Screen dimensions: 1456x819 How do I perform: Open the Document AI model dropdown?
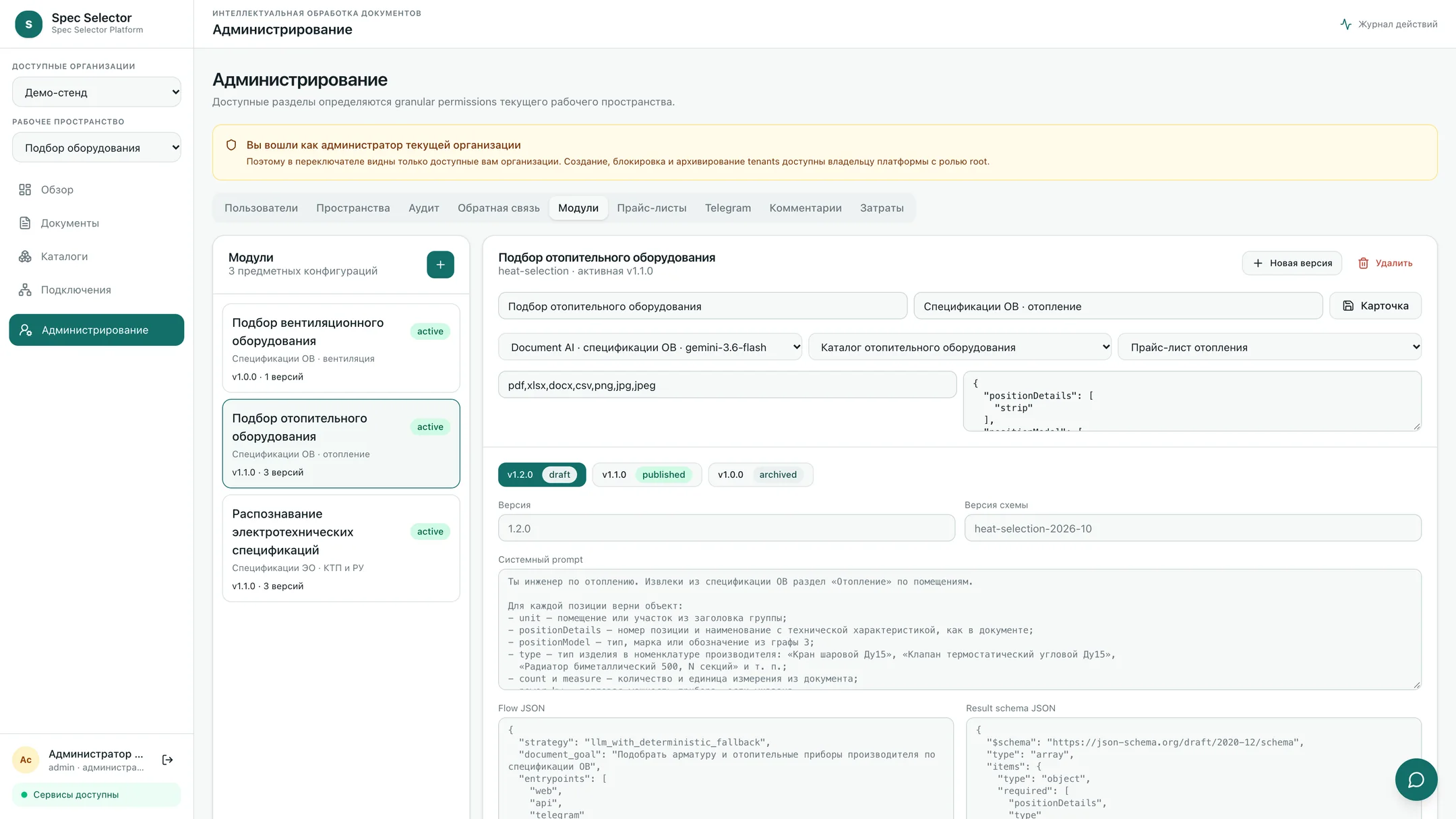[650, 347]
